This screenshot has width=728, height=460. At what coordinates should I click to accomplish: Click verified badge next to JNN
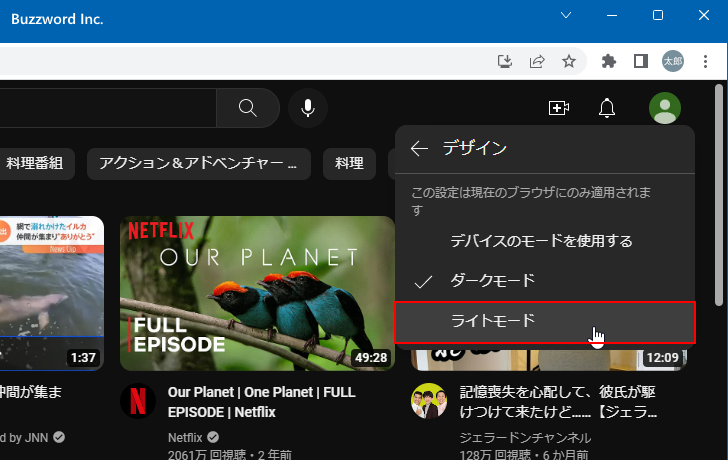tap(59, 437)
